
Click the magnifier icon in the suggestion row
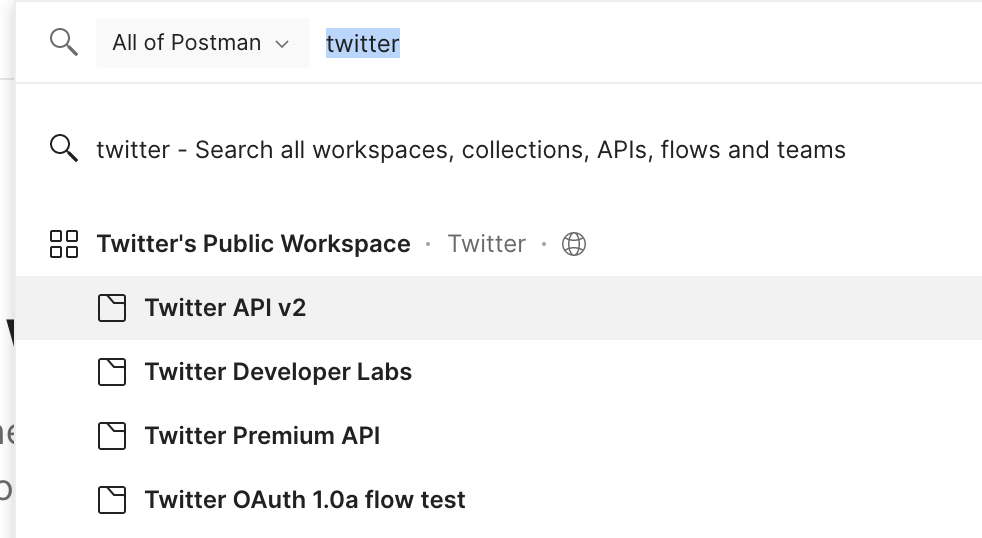[63, 149]
